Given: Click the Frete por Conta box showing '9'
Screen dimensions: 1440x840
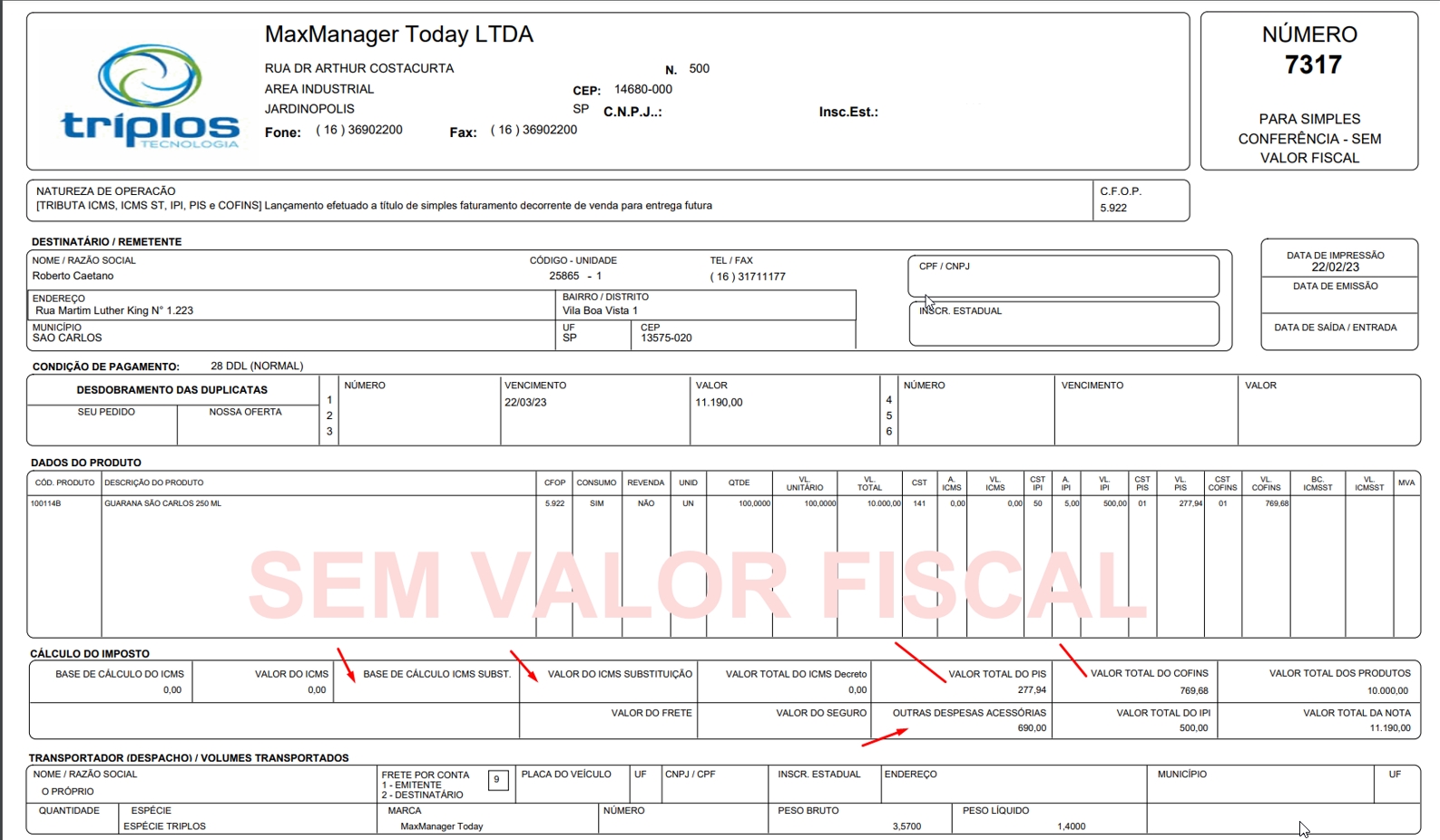Looking at the screenshot, I should click(x=497, y=780).
